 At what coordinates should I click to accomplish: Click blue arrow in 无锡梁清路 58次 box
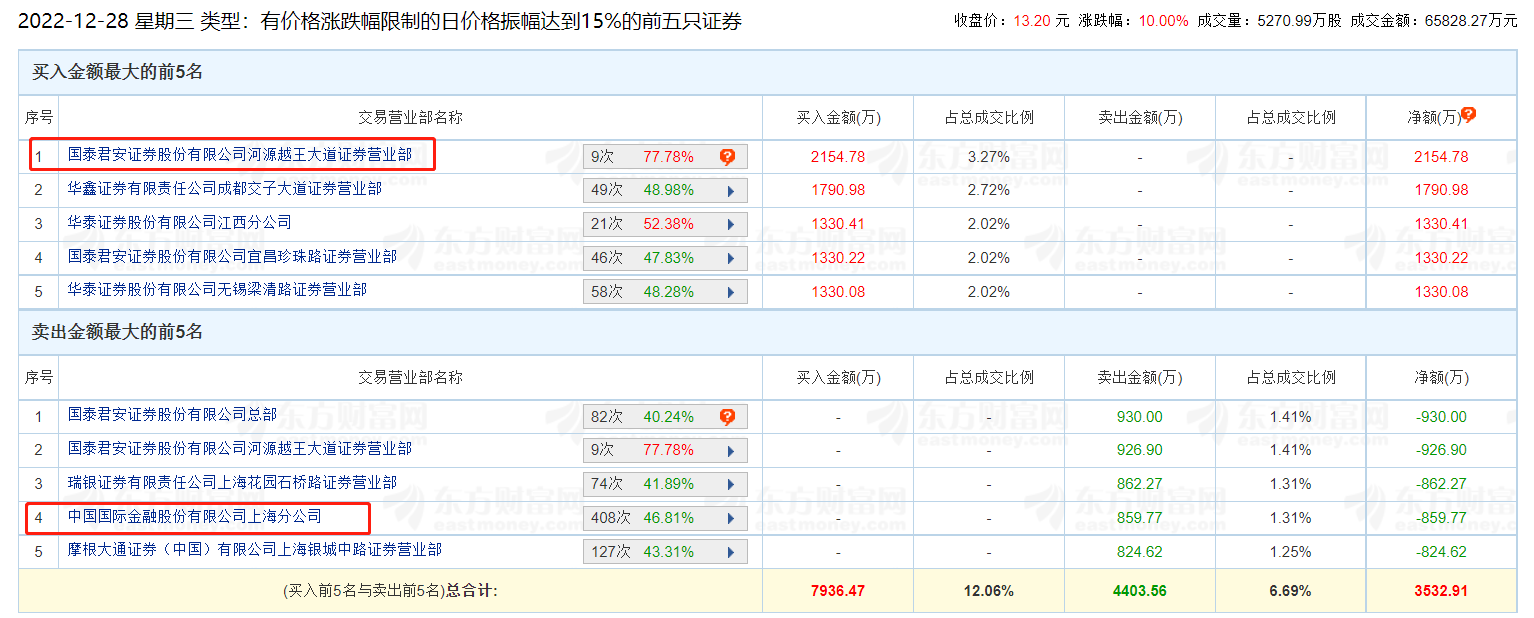tap(730, 293)
